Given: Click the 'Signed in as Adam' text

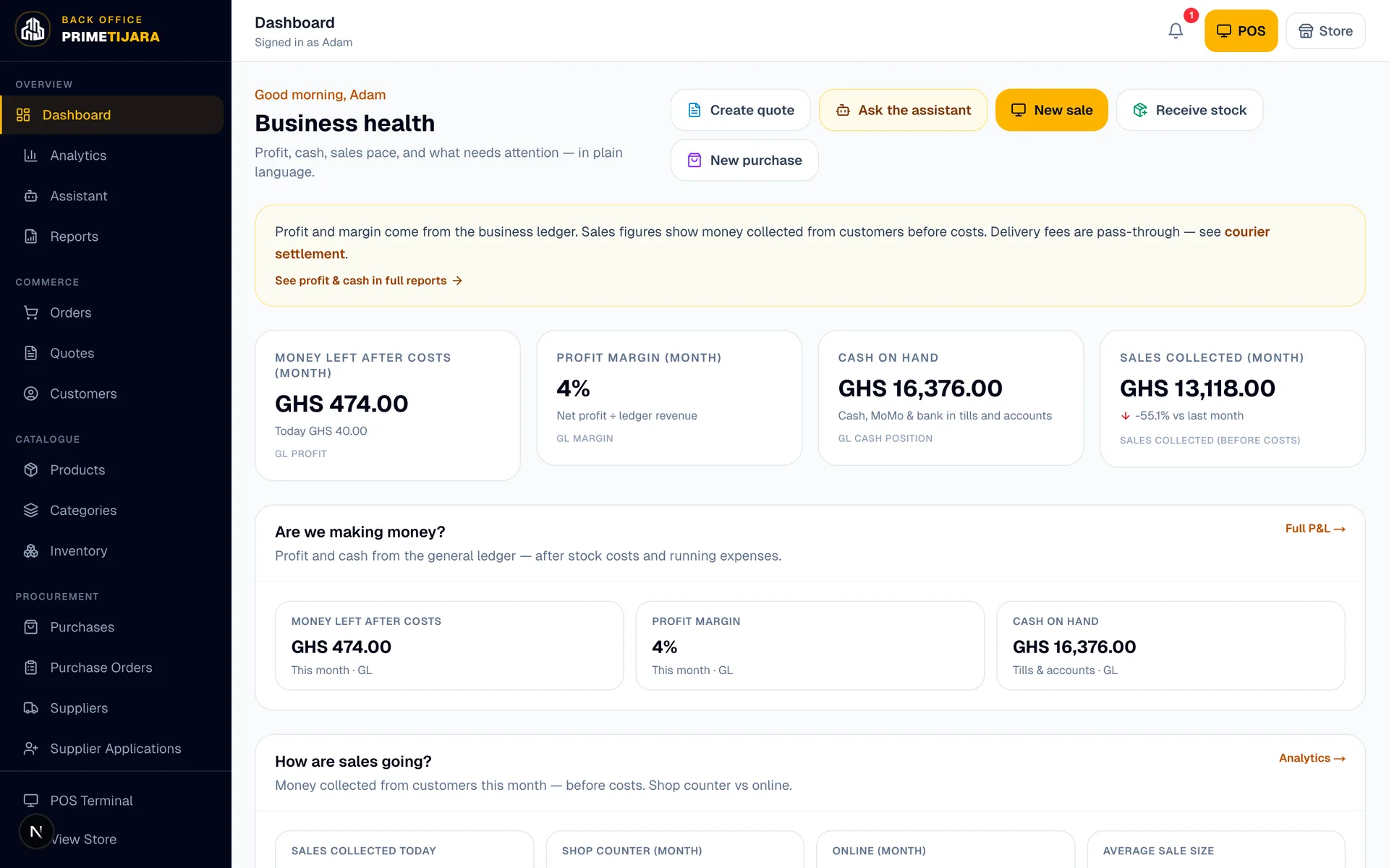Looking at the screenshot, I should (x=304, y=43).
